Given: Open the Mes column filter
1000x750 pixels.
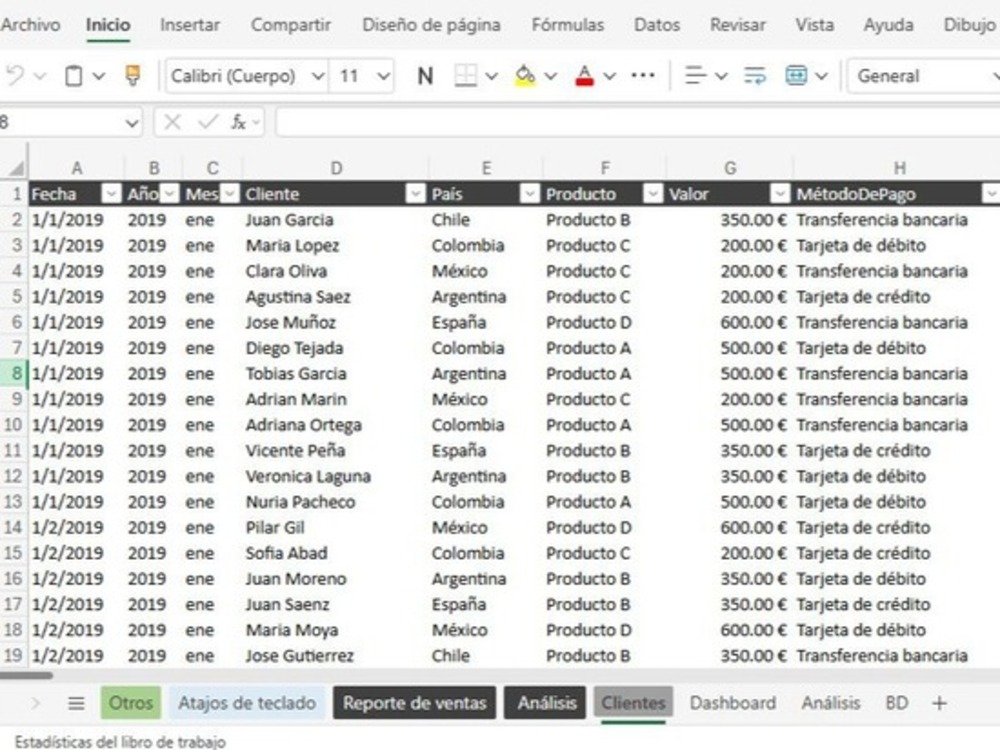Looking at the screenshot, I should tap(230, 193).
